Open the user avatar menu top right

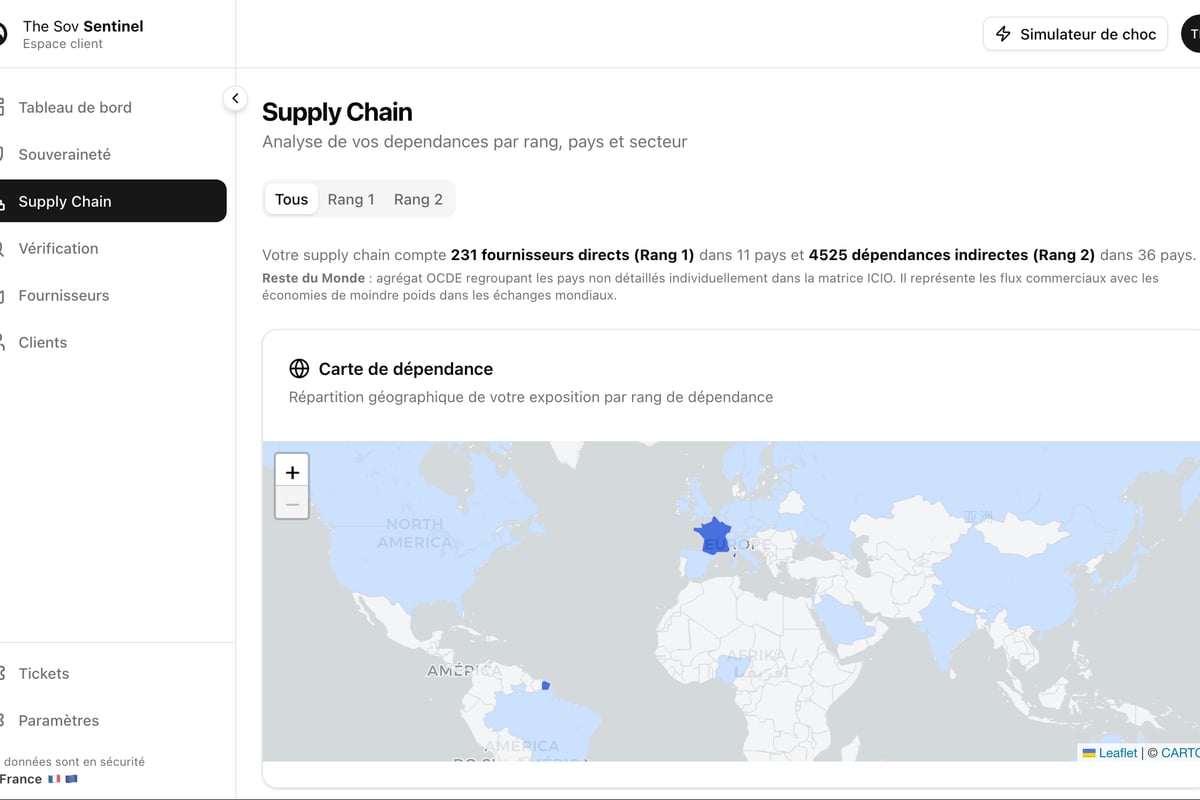point(1192,34)
